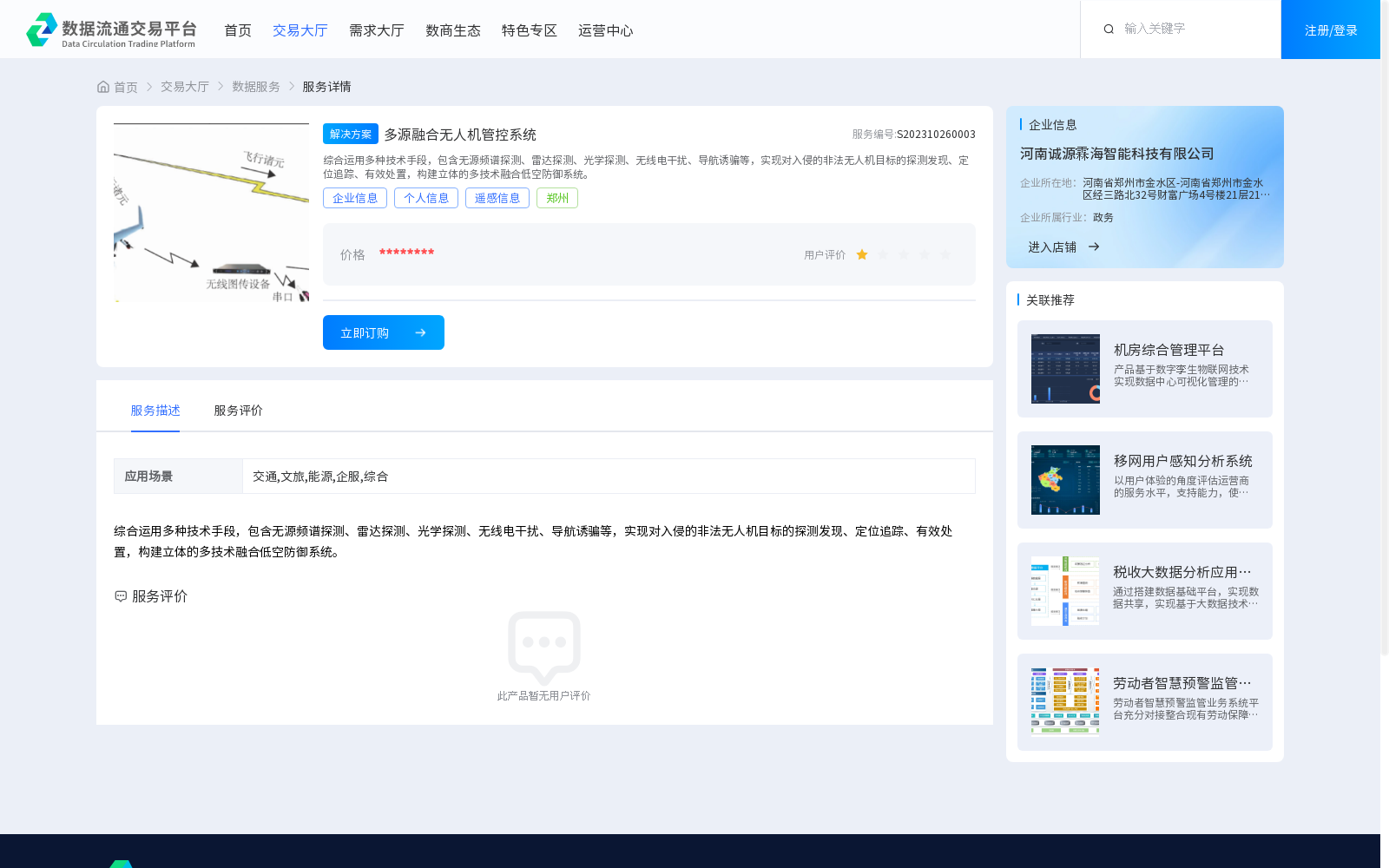Click company name 河南诚源霖海智能科技有限公司
Screen dimensions: 1389x868
(x=1117, y=154)
